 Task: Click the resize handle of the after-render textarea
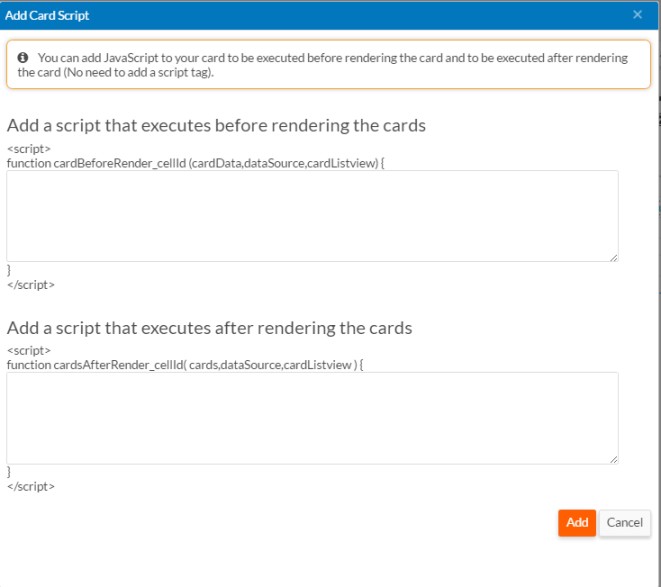click(x=613, y=459)
